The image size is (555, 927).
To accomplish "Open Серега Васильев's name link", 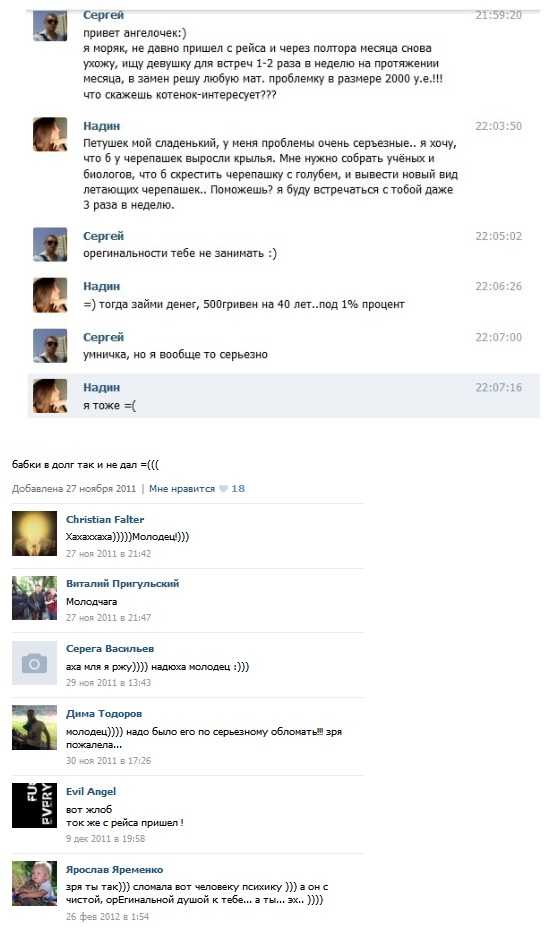I will coord(110,649).
